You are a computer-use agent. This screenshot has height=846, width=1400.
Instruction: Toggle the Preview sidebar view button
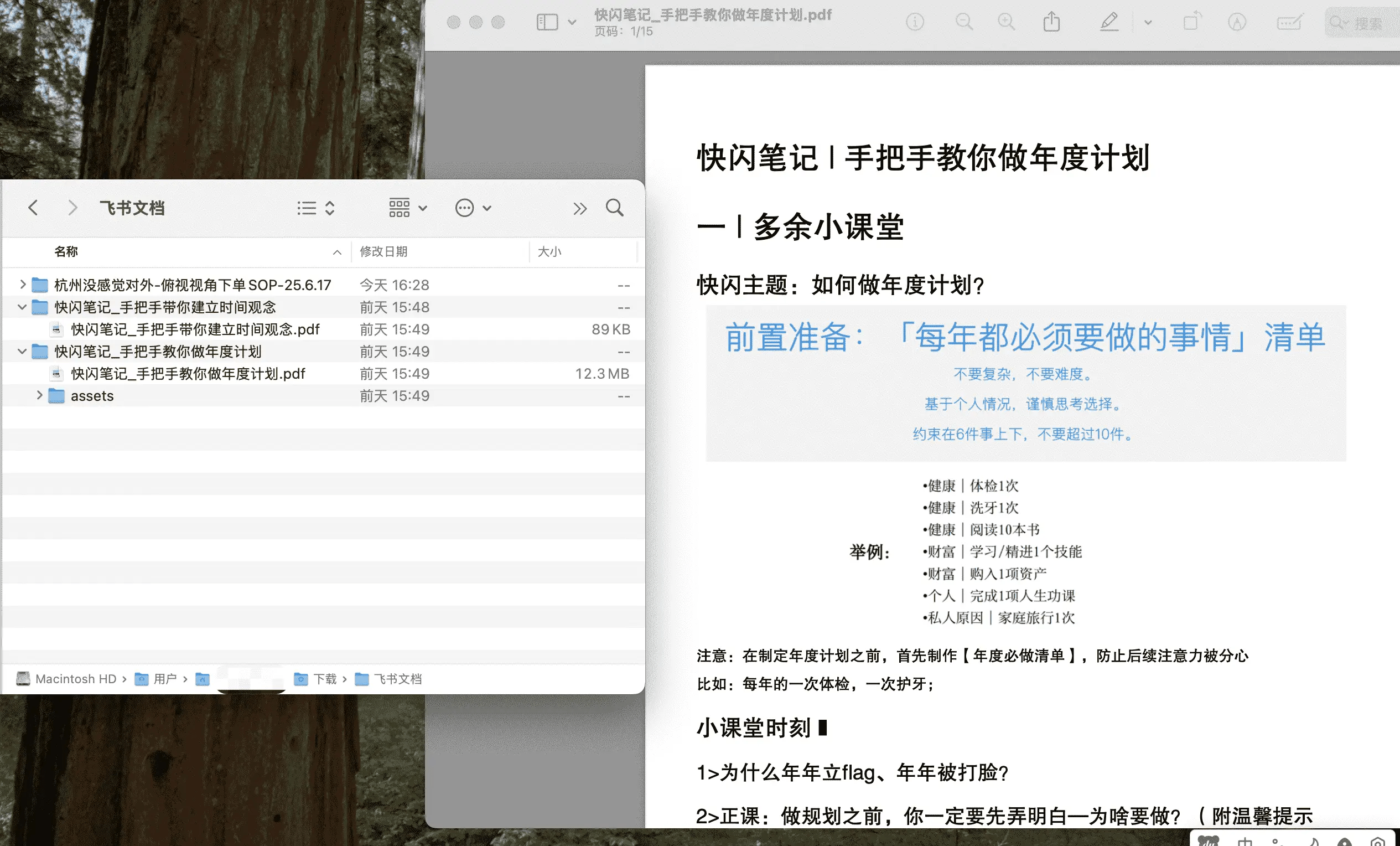(547, 22)
